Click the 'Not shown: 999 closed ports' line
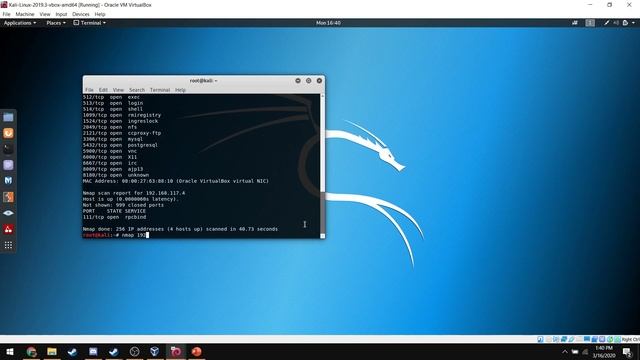 (x=123, y=205)
